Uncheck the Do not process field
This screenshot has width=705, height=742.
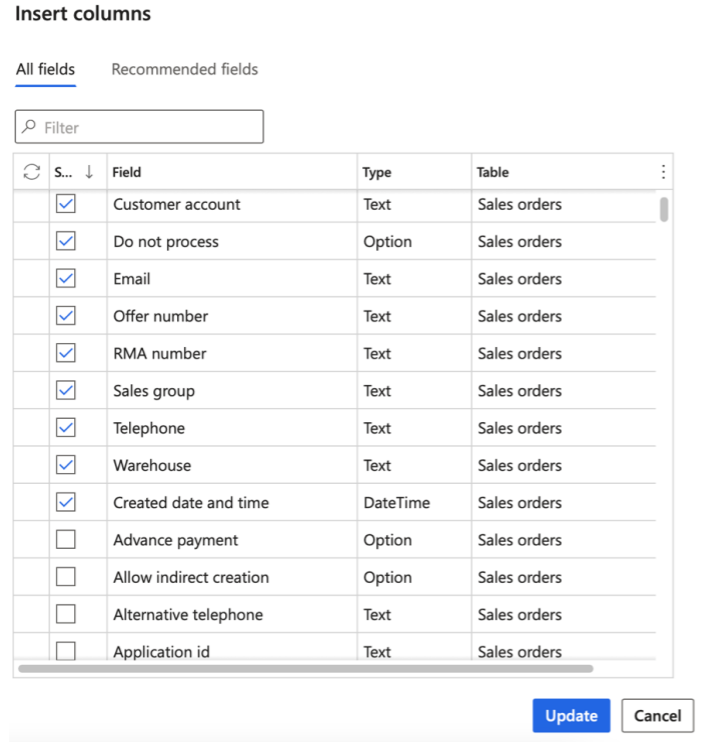(66, 241)
